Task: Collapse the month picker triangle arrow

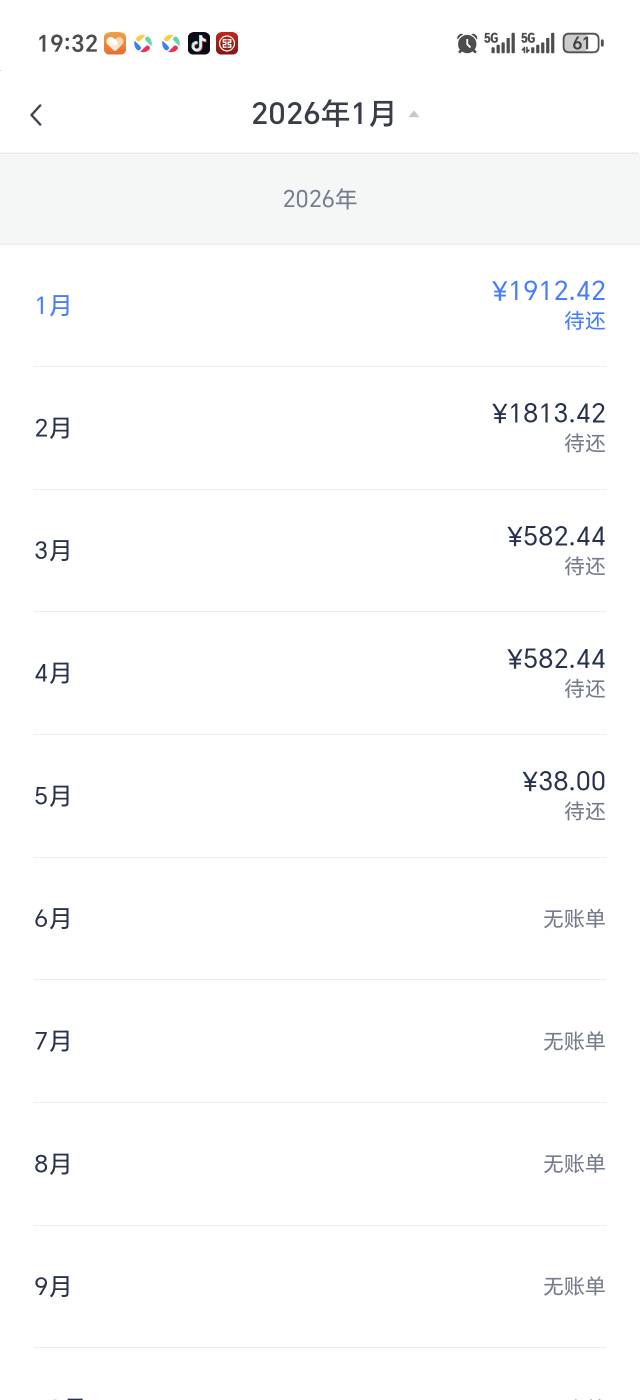Action: [414, 114]
